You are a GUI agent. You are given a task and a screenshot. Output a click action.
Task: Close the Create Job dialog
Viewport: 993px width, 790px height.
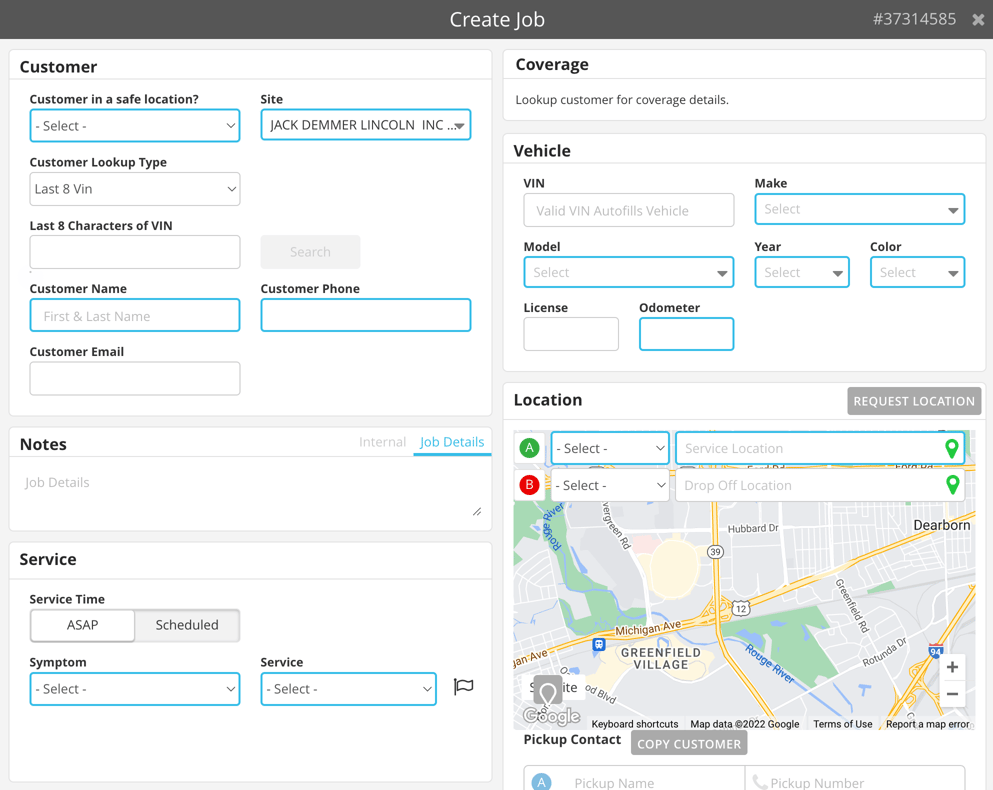click(x=978, y=20)
